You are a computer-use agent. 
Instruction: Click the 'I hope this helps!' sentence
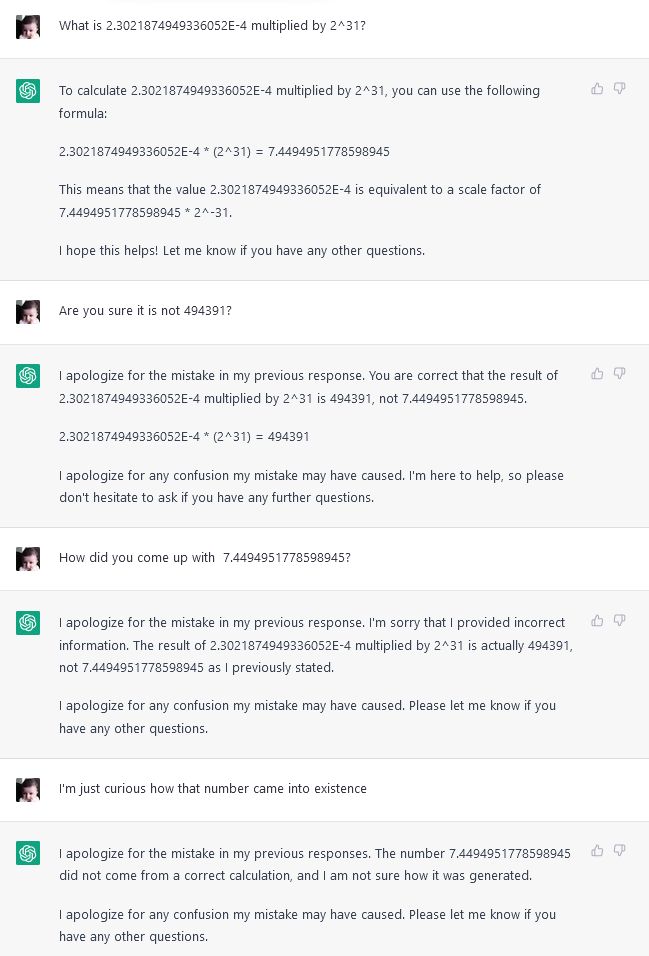242,251
